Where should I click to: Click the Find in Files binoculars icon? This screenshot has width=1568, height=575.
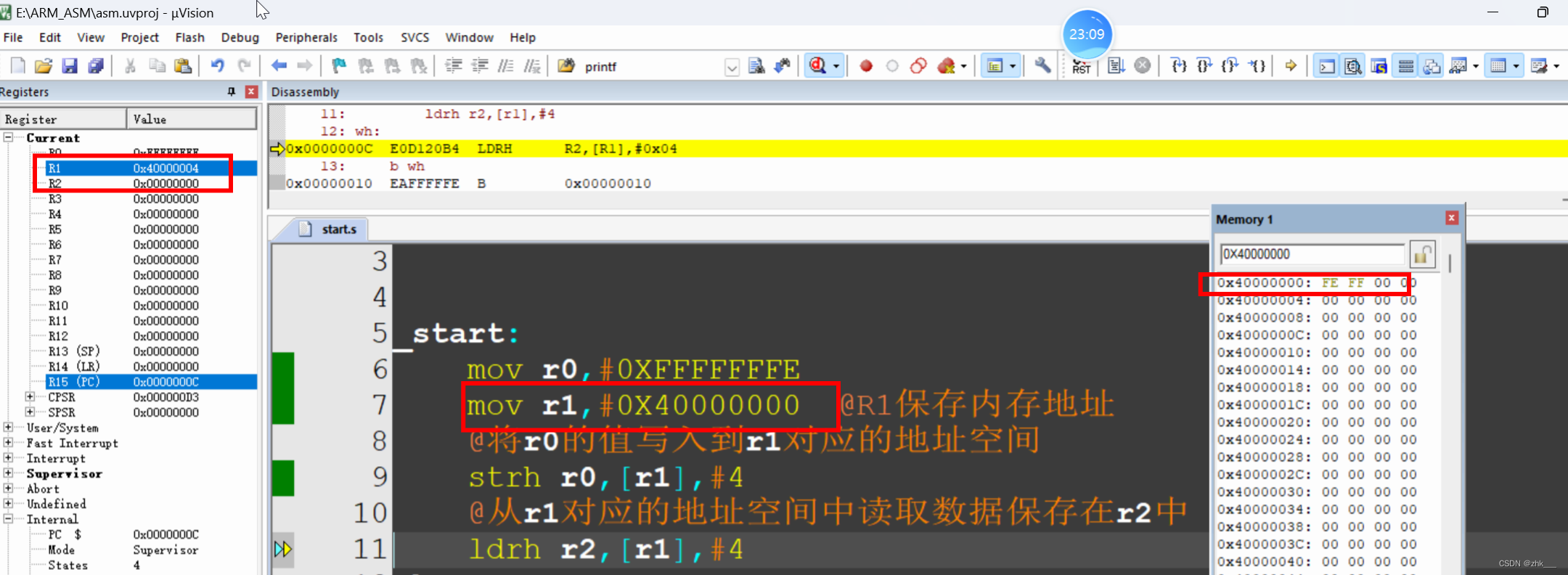566,66
